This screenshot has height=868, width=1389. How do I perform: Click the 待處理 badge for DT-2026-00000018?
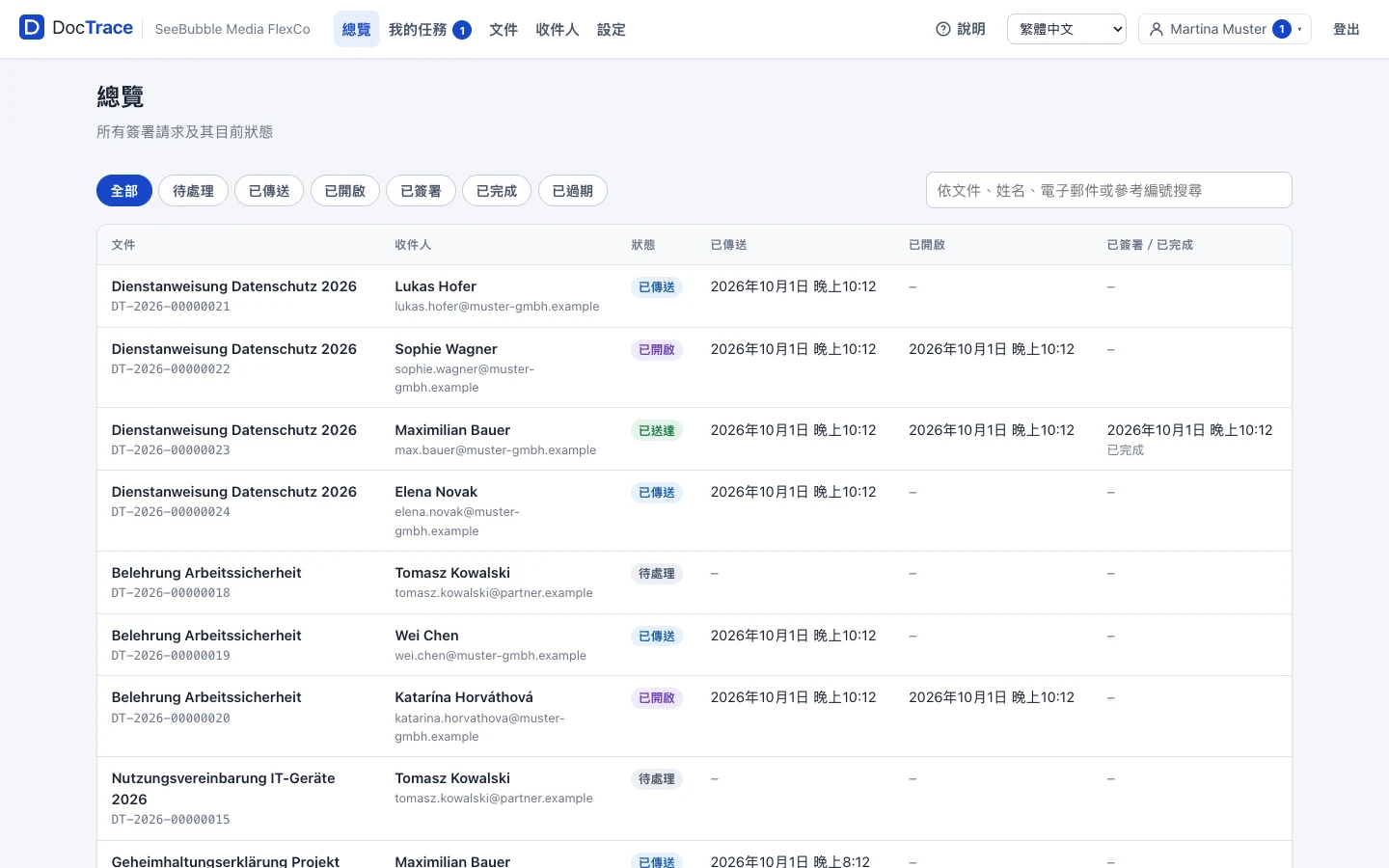[657, 574]
